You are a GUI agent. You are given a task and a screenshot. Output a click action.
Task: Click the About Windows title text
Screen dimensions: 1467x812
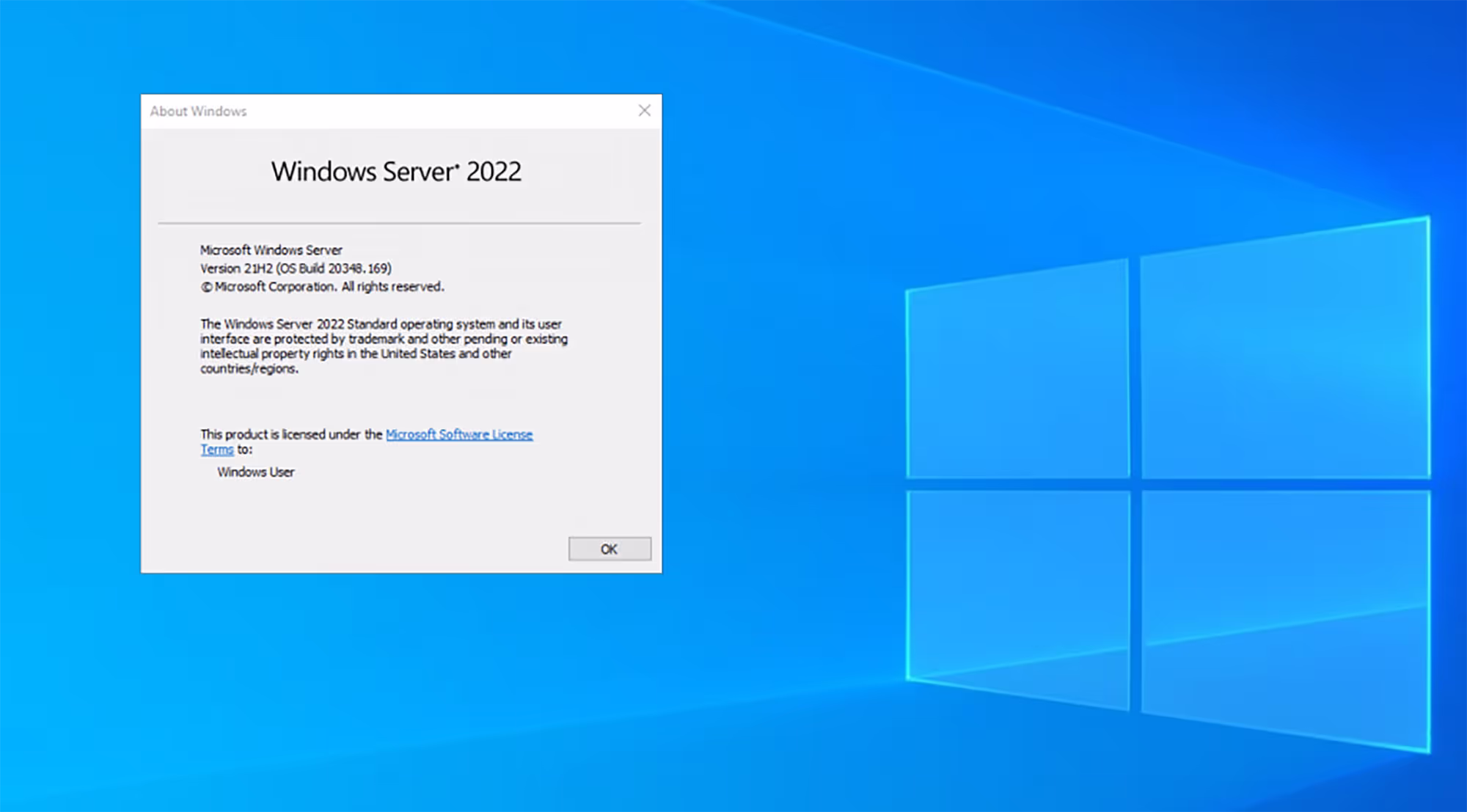click(x=198, y=111)
